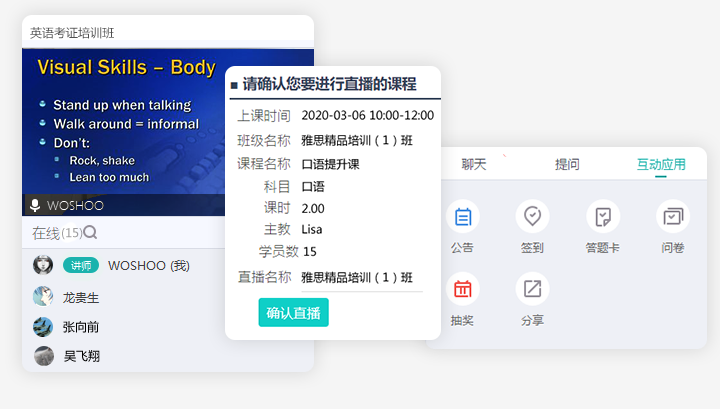This screenshot has width=720, height=409.
Task: Click 龙贵生's avatar
Action: [x=43, y=297]
